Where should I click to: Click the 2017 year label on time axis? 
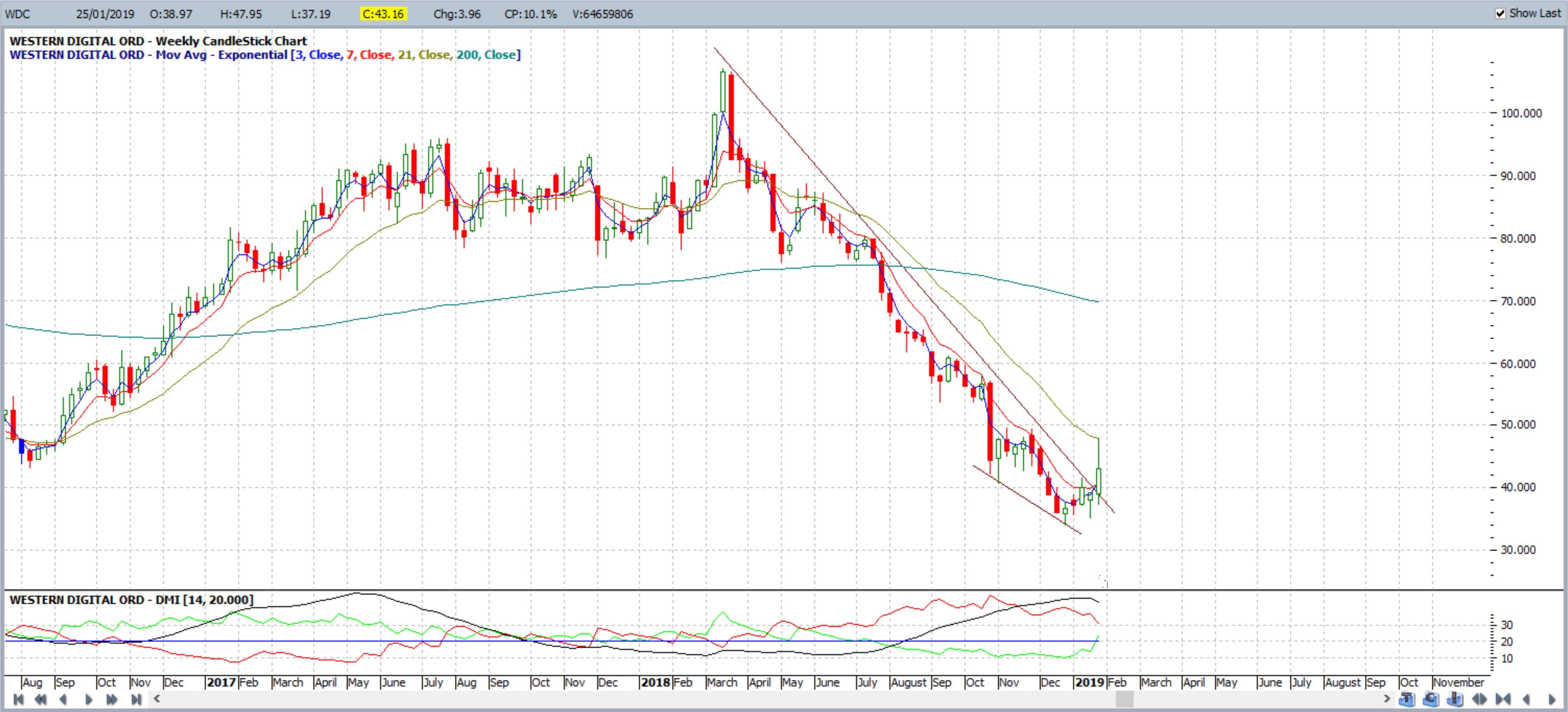point(221,682)
